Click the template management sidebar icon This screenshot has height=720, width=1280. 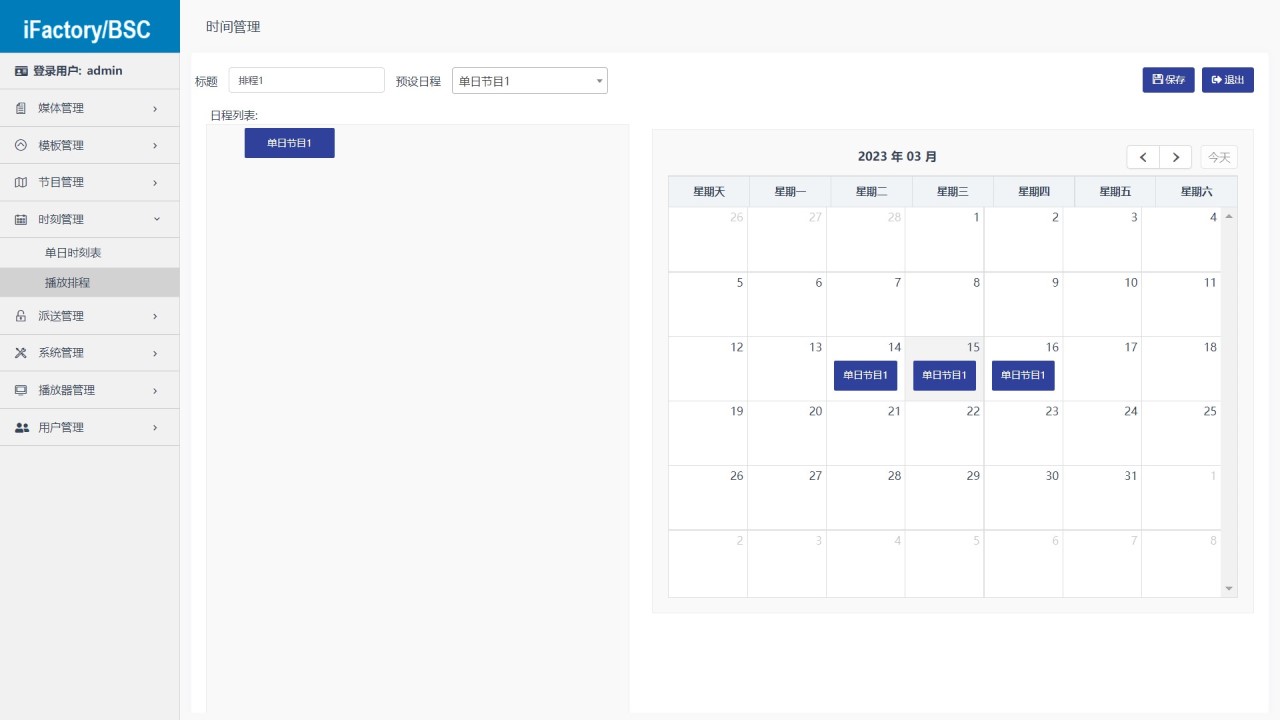pyautogui.click(x=21, y=145)
